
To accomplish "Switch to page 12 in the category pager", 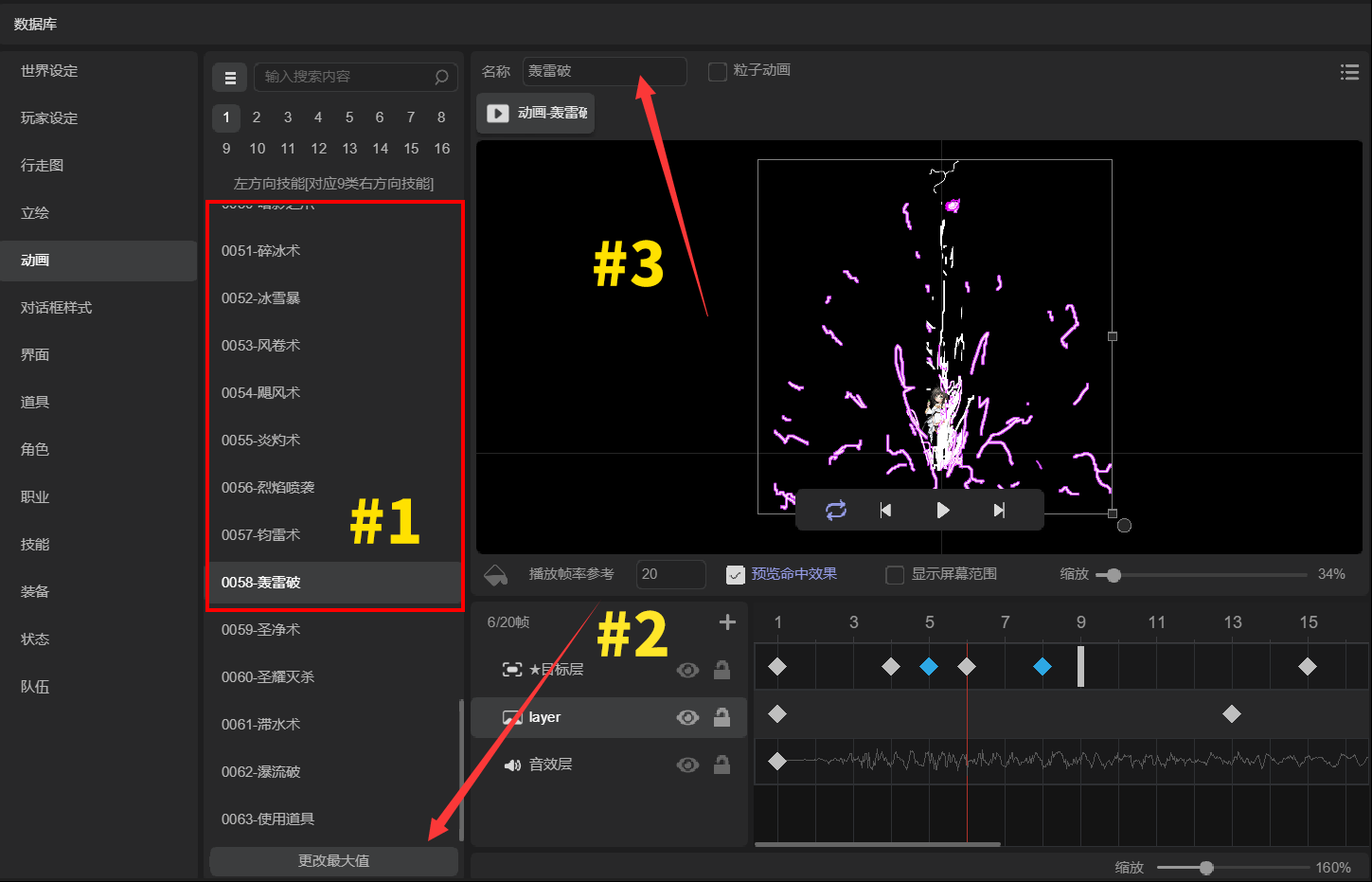I will click(319, 149).
